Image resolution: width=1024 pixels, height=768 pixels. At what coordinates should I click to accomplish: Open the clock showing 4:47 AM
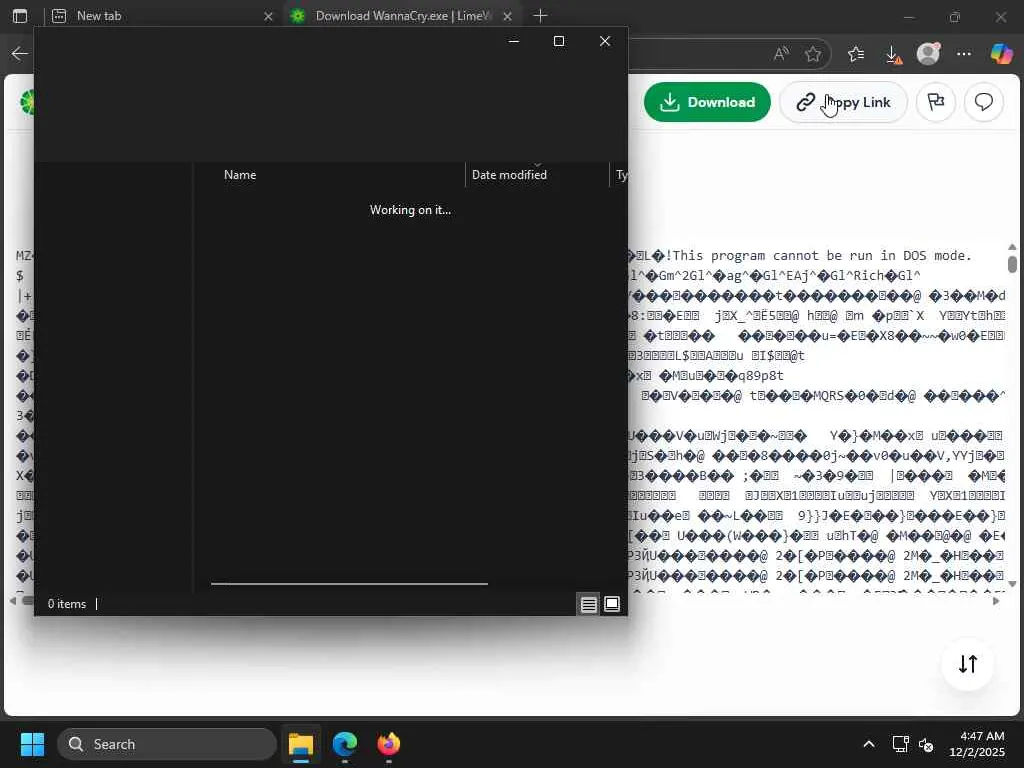[977, 744]
